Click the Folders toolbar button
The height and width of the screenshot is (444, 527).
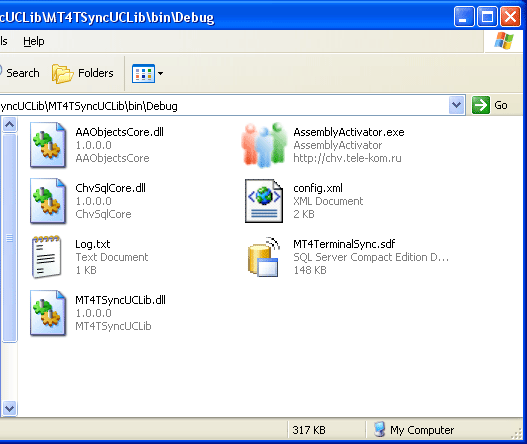[83, 73]
